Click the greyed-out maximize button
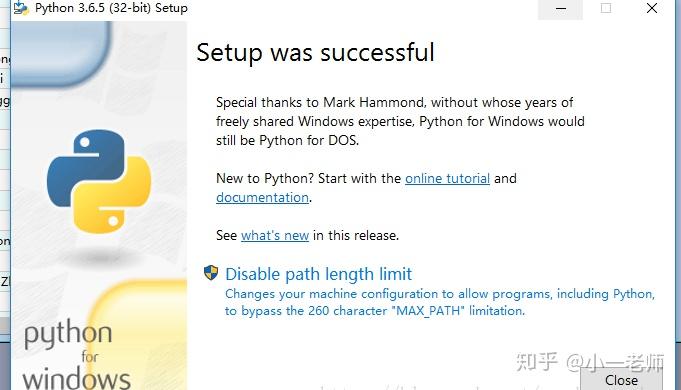This screenshot has height=390, width=681. click(x=605, y=9)
